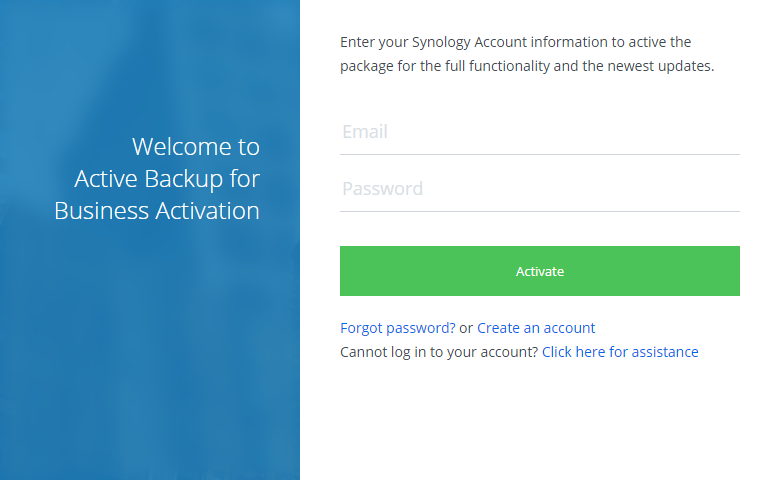
Task: Click the underline beneath the Email field
Action: (x=539, y=154)
